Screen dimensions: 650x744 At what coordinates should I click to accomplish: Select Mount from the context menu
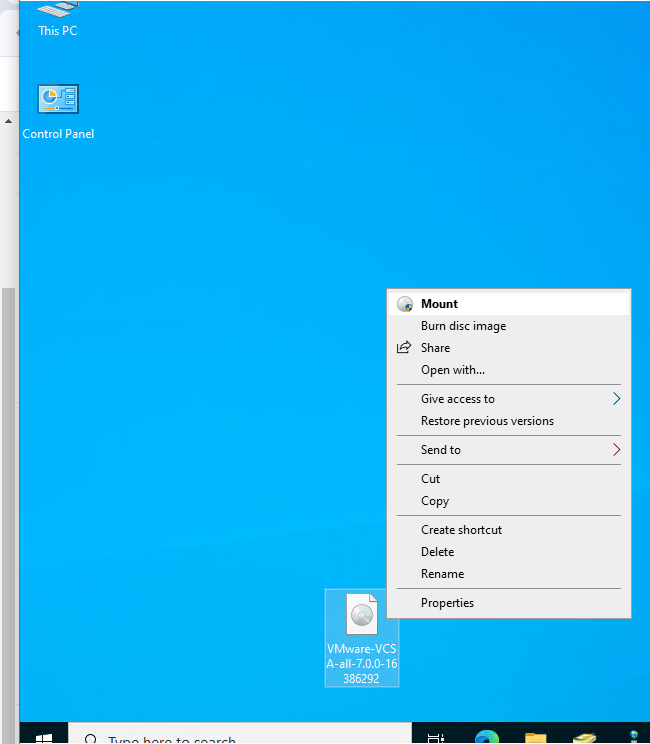pyautogui.click(x=439, y=304)
